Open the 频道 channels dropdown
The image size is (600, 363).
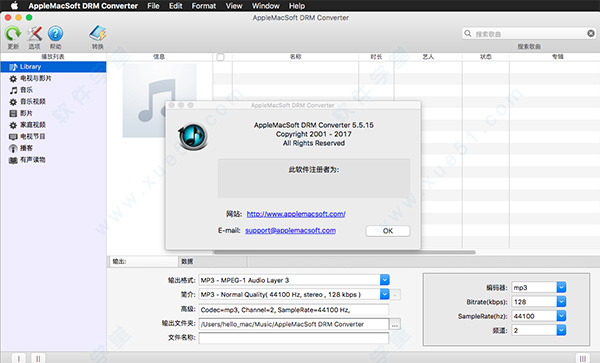click(x=561, y=330)
